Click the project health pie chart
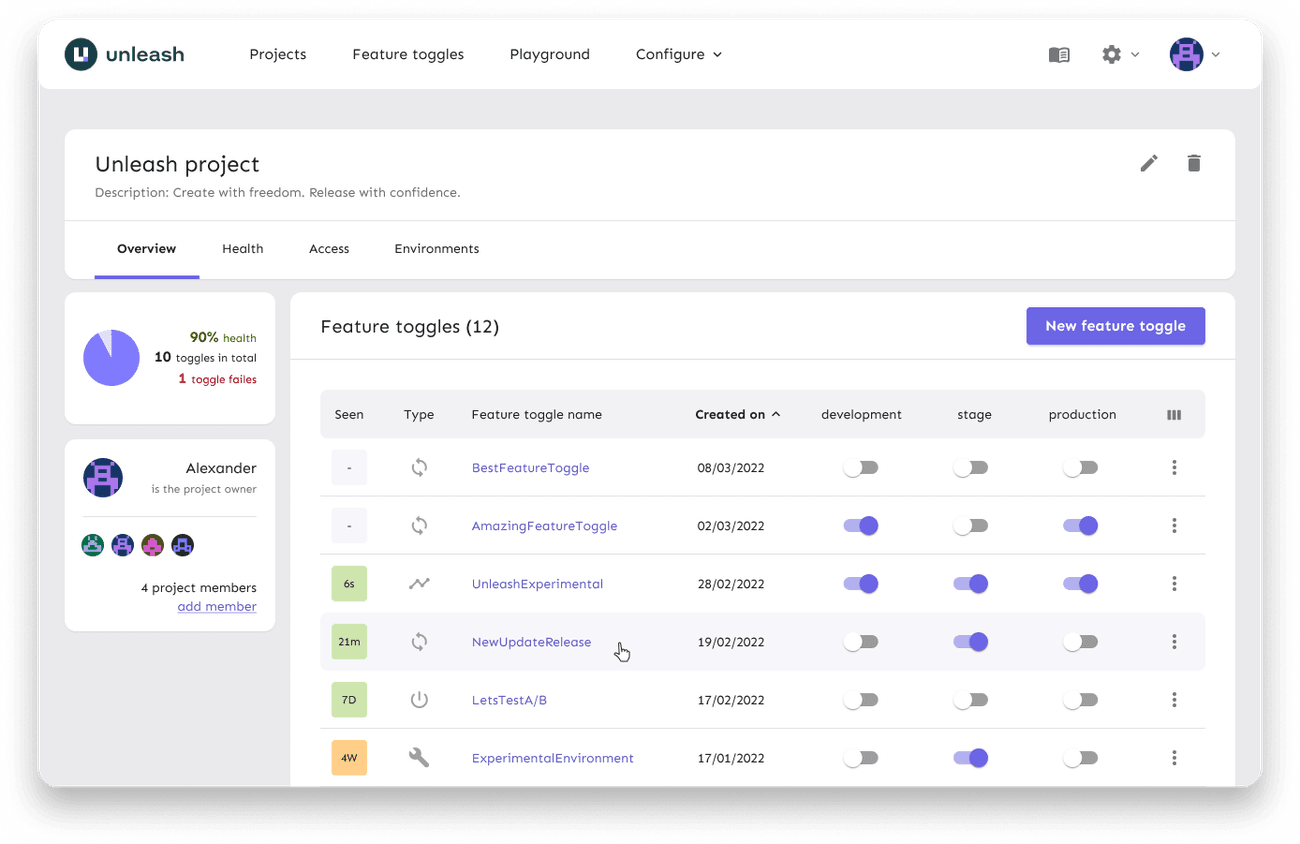This screenshot has height=844, width=1300. click(x=111, y=358)
